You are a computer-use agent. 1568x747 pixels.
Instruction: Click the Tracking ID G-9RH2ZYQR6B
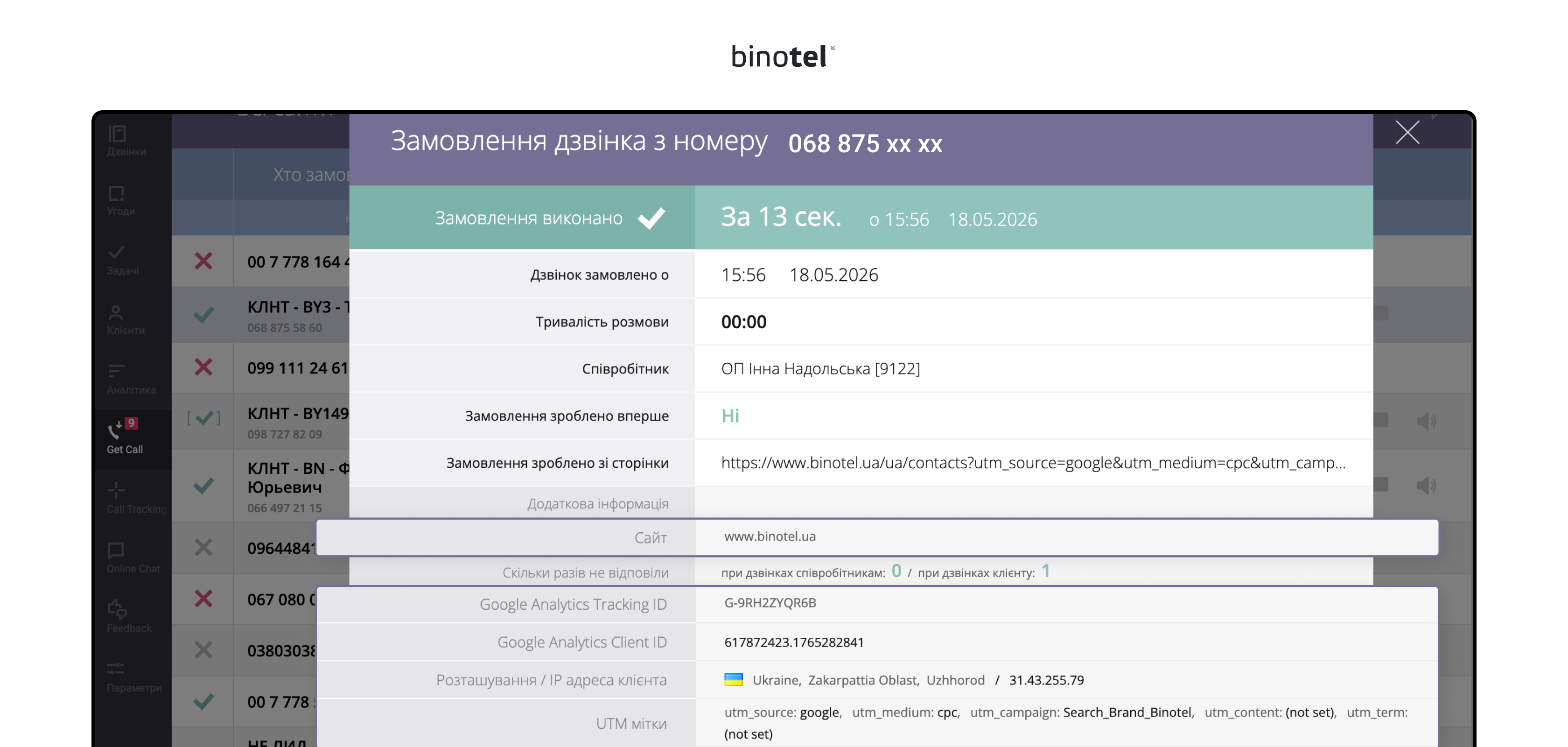(770, 603)
